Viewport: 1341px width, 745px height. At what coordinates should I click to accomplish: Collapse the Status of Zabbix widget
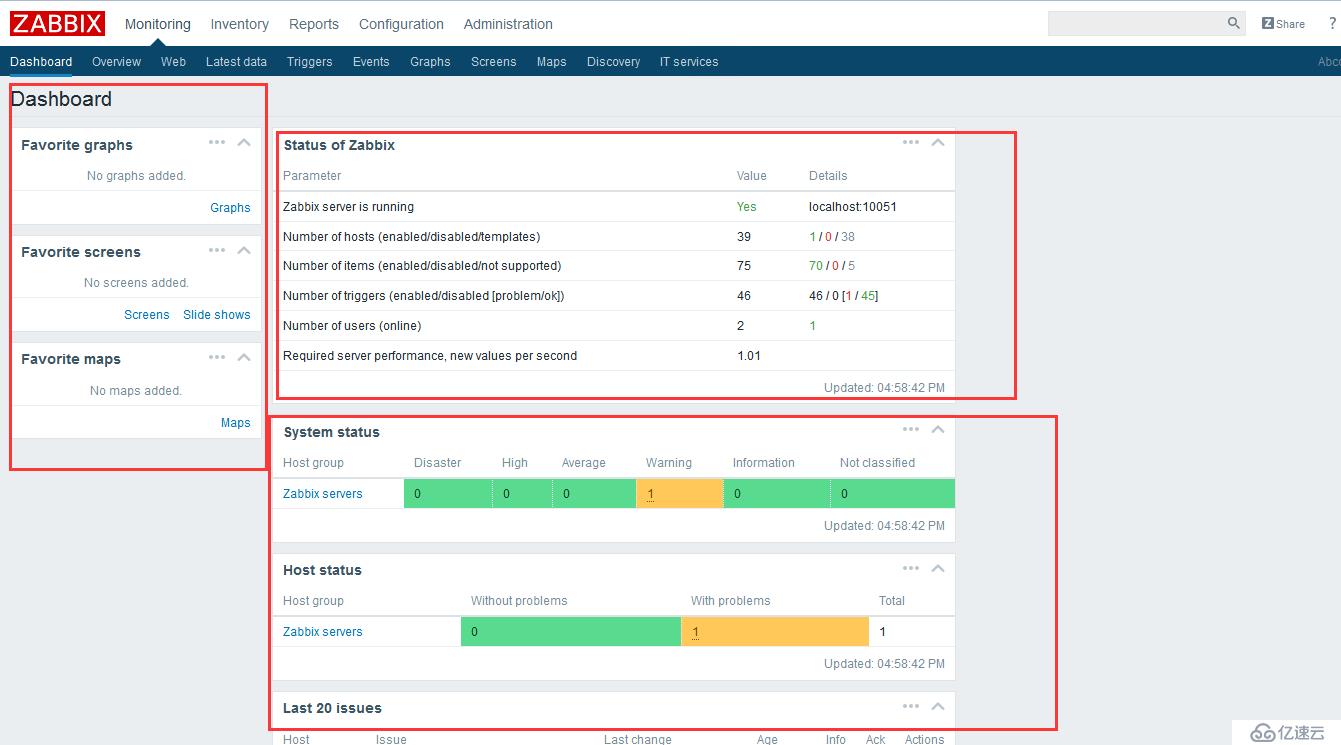[x=938, y=142]
